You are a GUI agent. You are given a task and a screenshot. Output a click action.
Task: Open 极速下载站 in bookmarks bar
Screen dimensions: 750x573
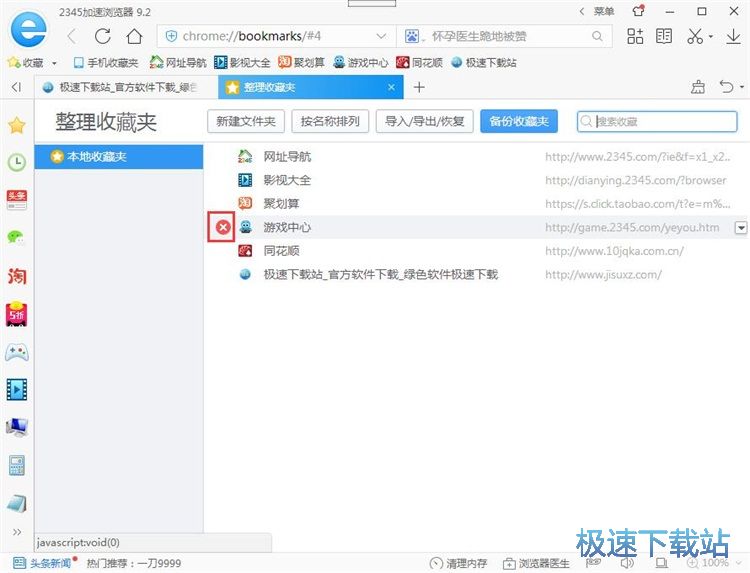point(484,63)
